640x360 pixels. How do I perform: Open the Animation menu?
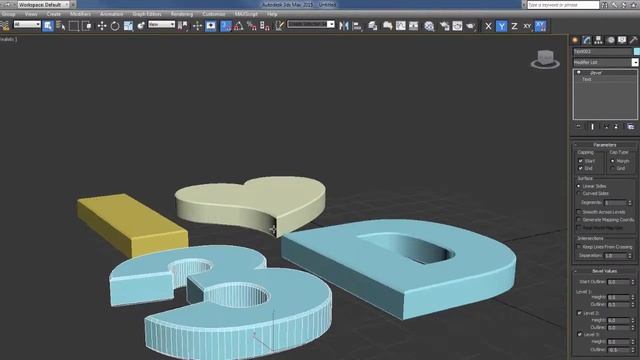pos(111,14)
